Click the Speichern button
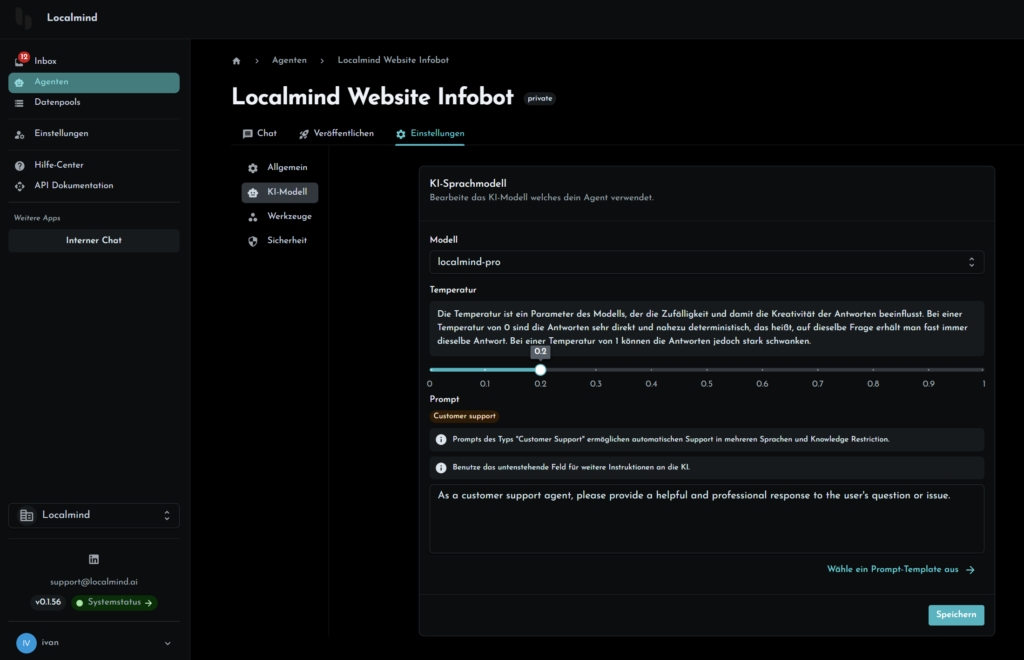 click(956, 615)
